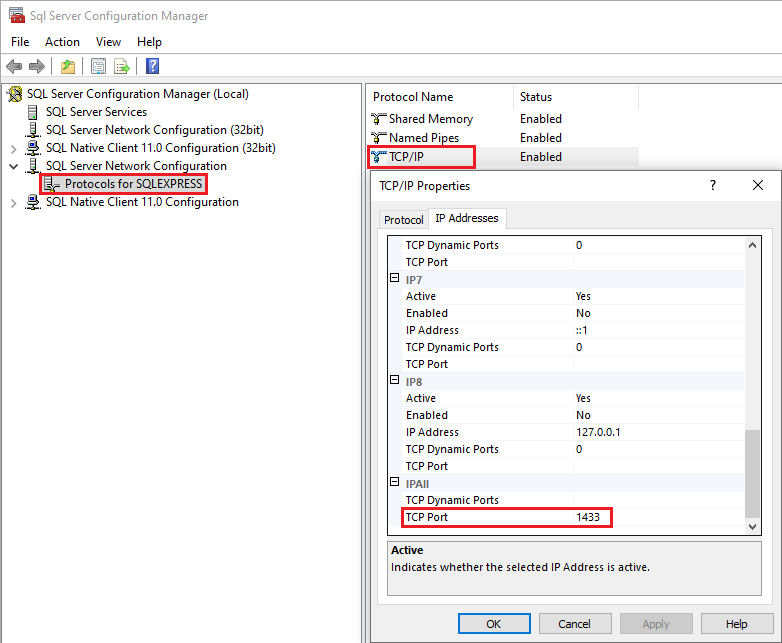This screenshot has width=782, height=643.
Task: Click the Enabled status of Named Pipes
Action: click(x=541, y=138)
